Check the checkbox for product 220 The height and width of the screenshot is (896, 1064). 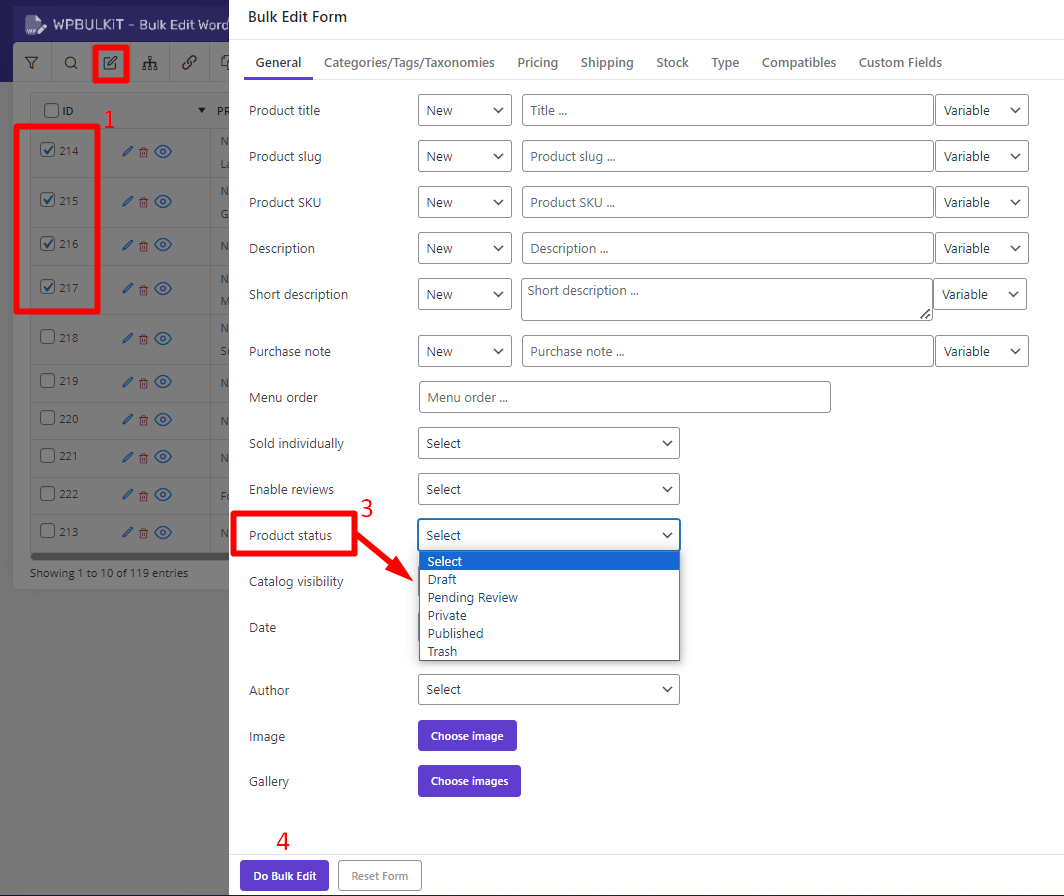49,416
